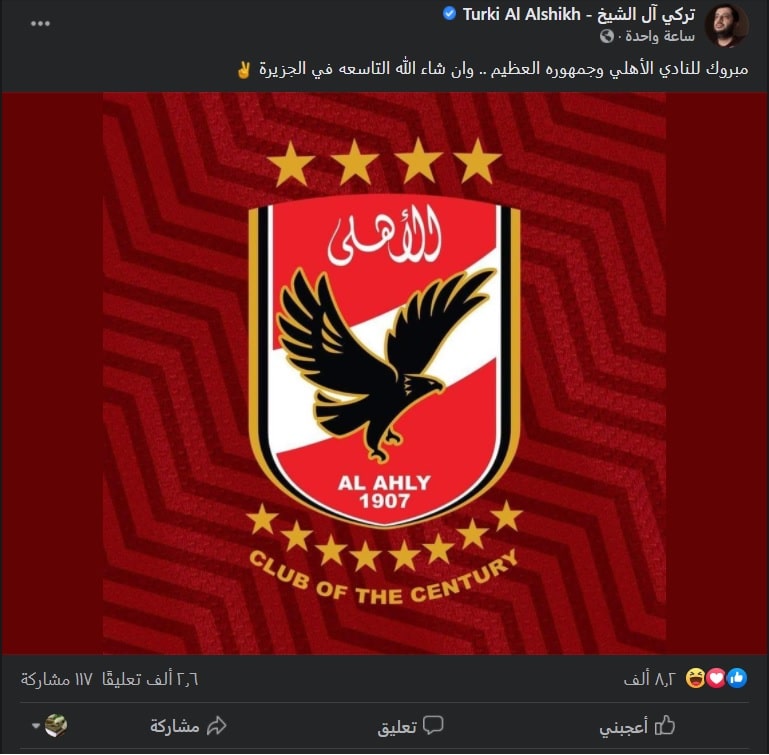Click the comment speech bubble button
This screenshot has width=769, height=755.
pyautogui.click(x=410, y=726)
